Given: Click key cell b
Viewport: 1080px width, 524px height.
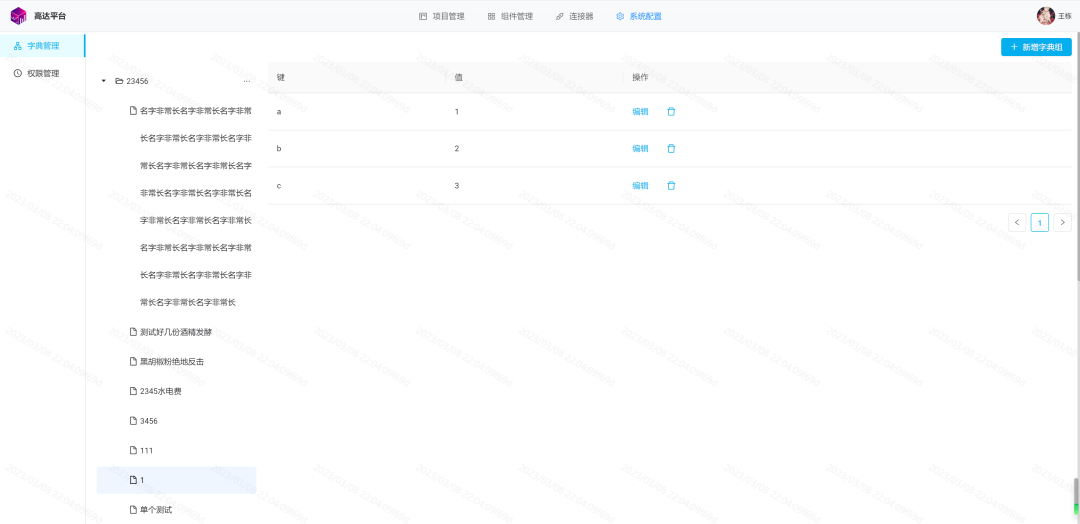Looking at the screenshot, I should (x=356, y=149).
